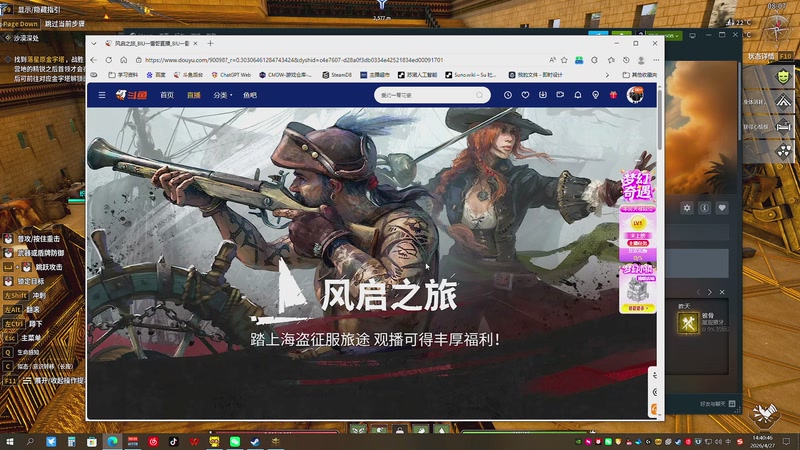Click the browser page vertical scrollbar

pyautogui.click(x=660, y=118)
